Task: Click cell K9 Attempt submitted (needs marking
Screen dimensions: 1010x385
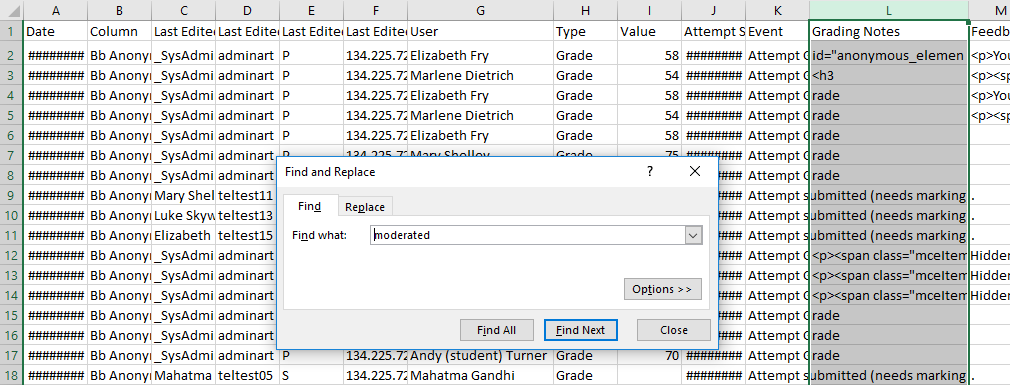Action: [777, 196]
